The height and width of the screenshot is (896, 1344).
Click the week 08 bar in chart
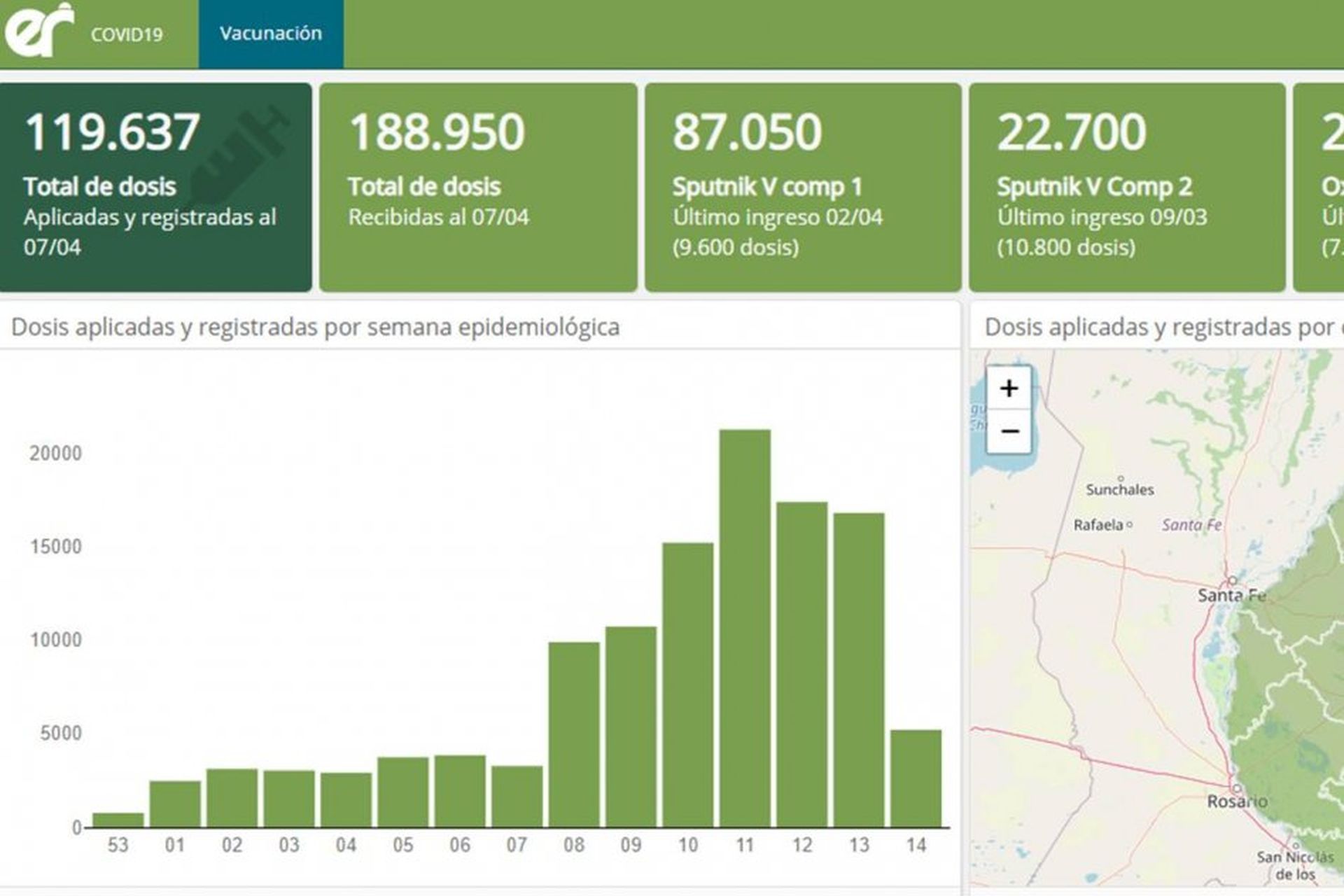[x=574, y=734]
